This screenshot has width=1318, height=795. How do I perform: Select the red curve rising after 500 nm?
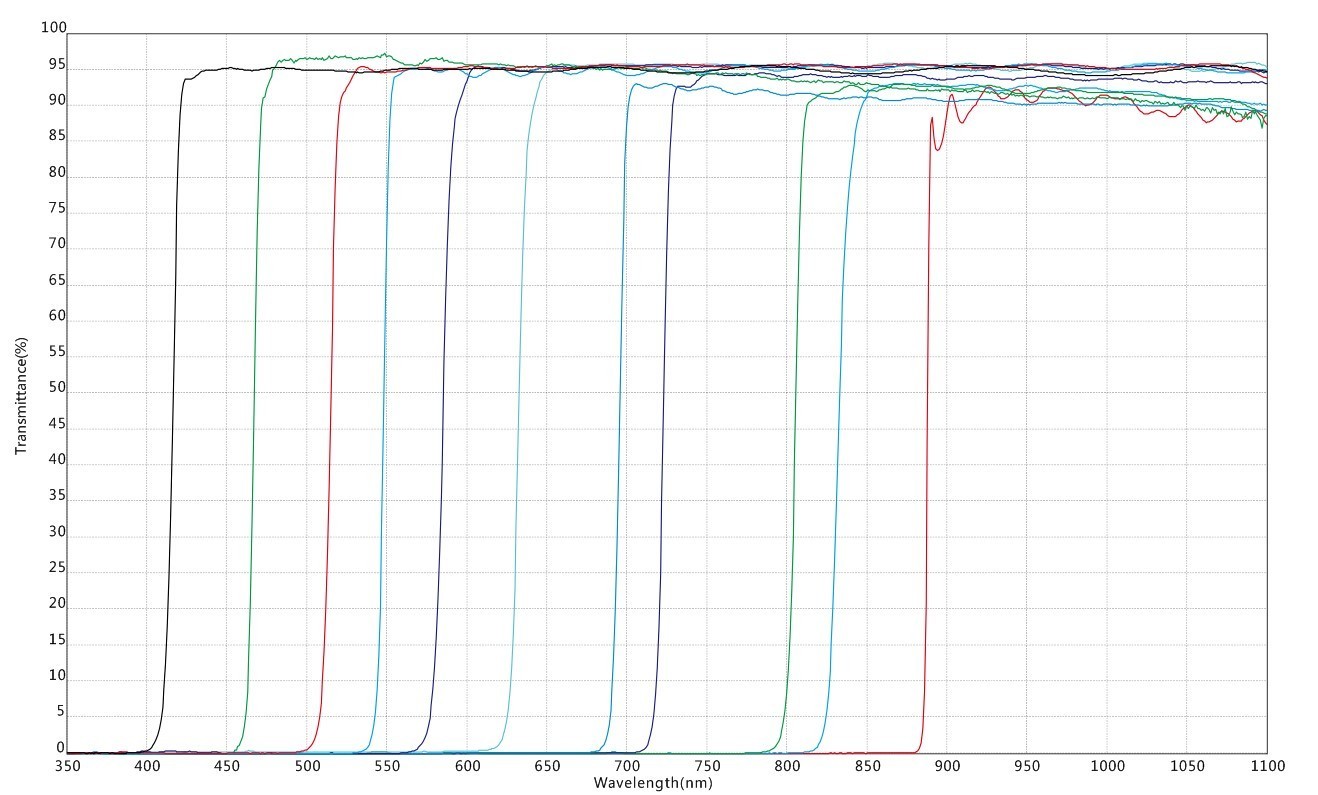(329, 400)
